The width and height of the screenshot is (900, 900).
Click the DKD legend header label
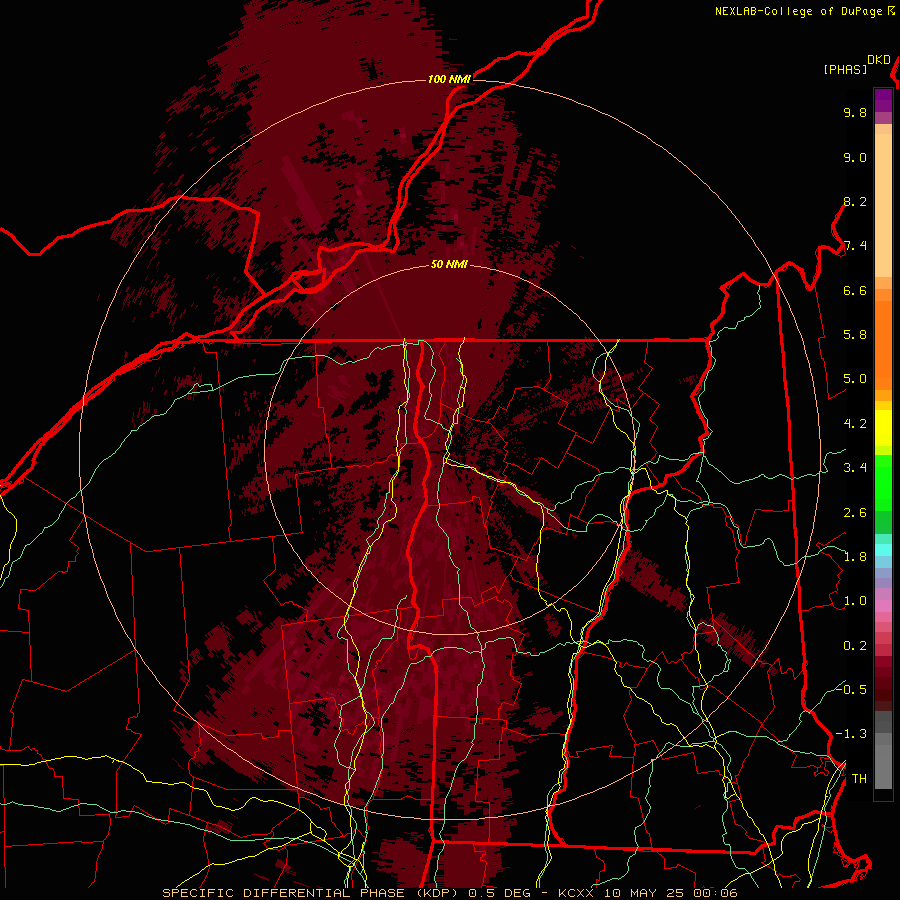click(x=879, y=60)
